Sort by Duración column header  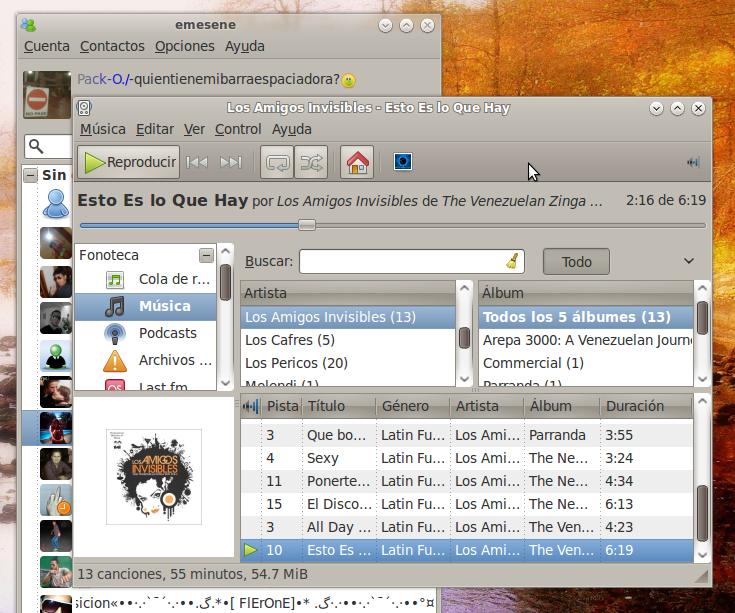pos(646,406)
